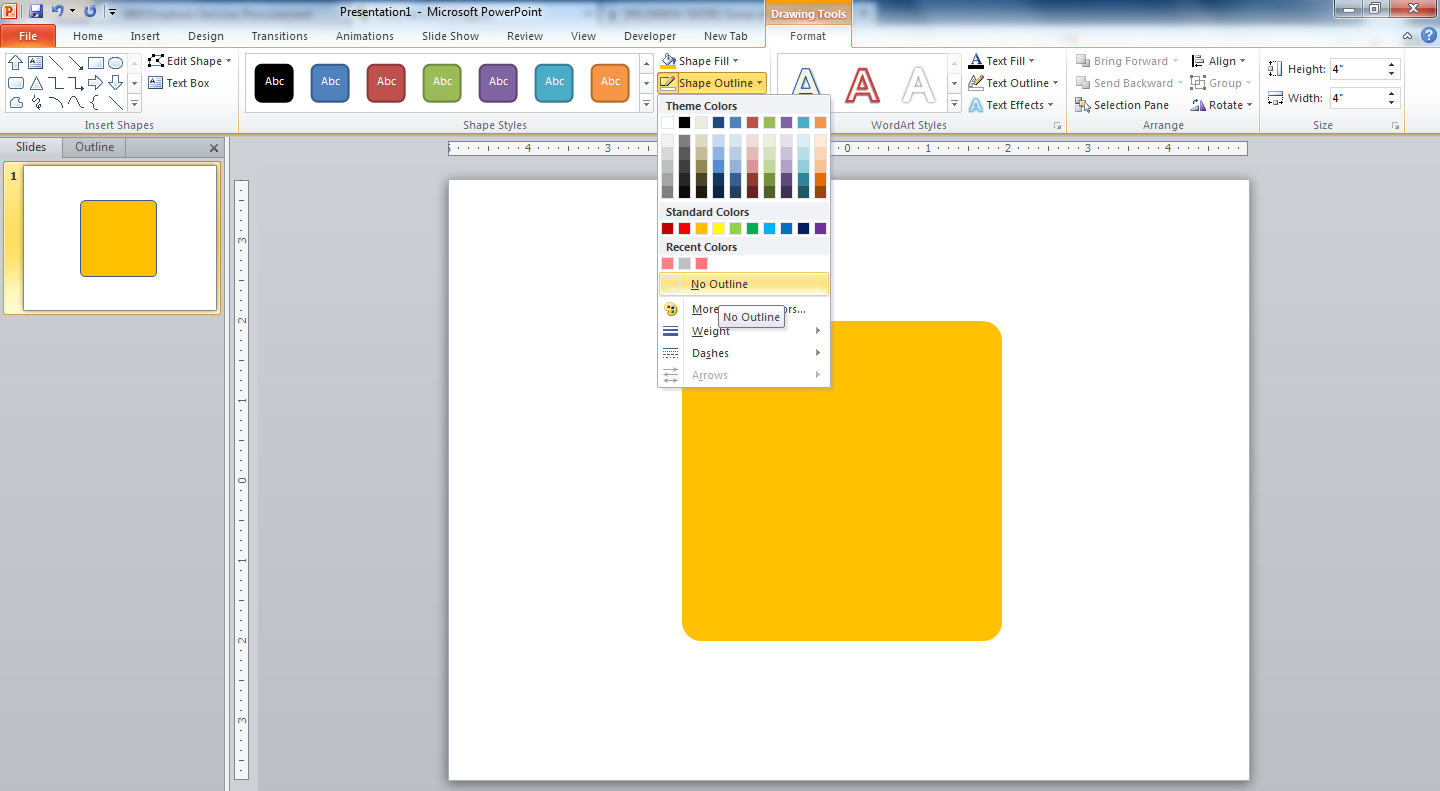Open the Text Outline dropdown
The height and width of the screenshot is (791, 1440).
[x=1014, y=83]
